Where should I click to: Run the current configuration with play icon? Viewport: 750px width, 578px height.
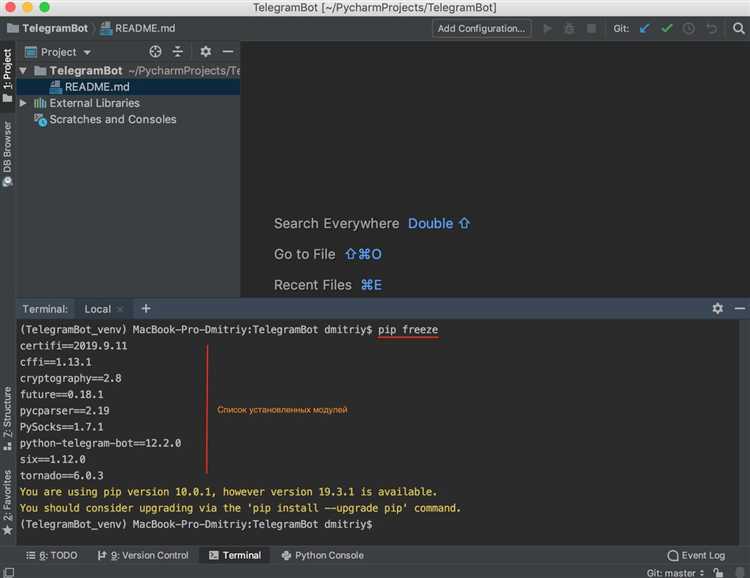[548, 29]
